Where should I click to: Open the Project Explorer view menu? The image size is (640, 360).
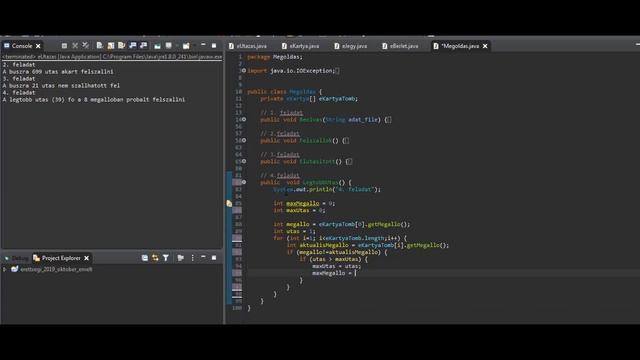pos(193,258)
